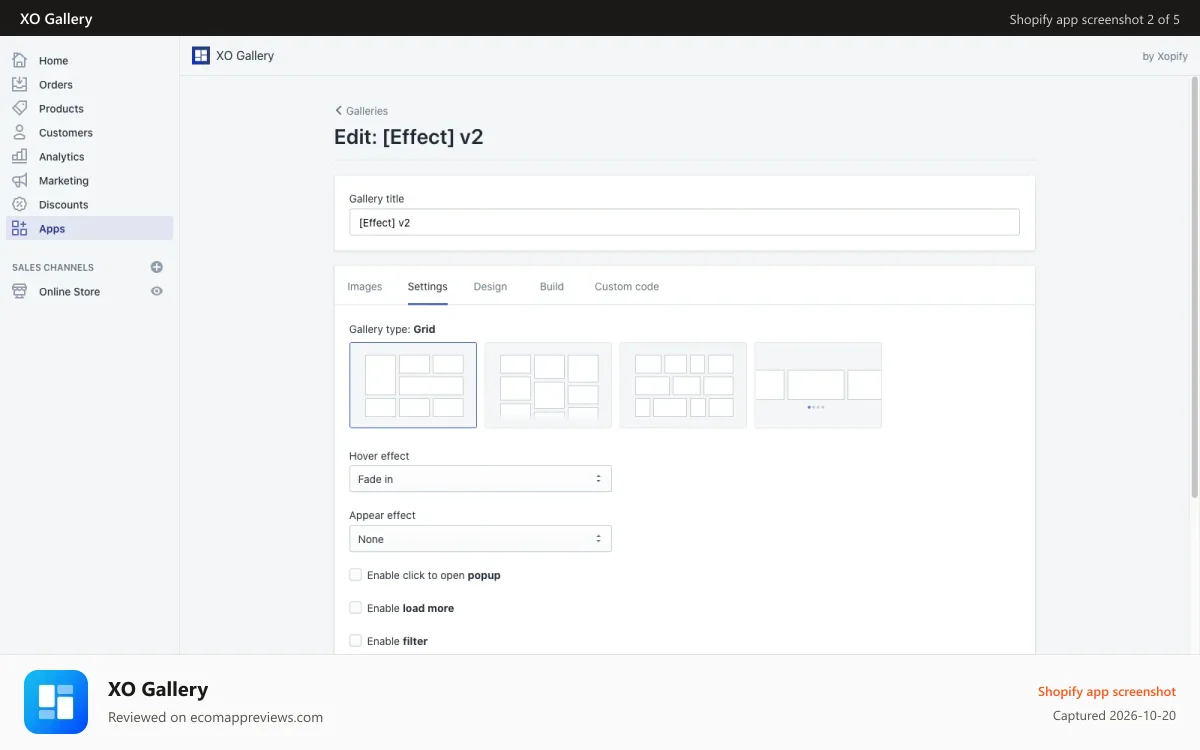
Task: Click the XO Gallery logo in header
Action: (x=201, y=56)
